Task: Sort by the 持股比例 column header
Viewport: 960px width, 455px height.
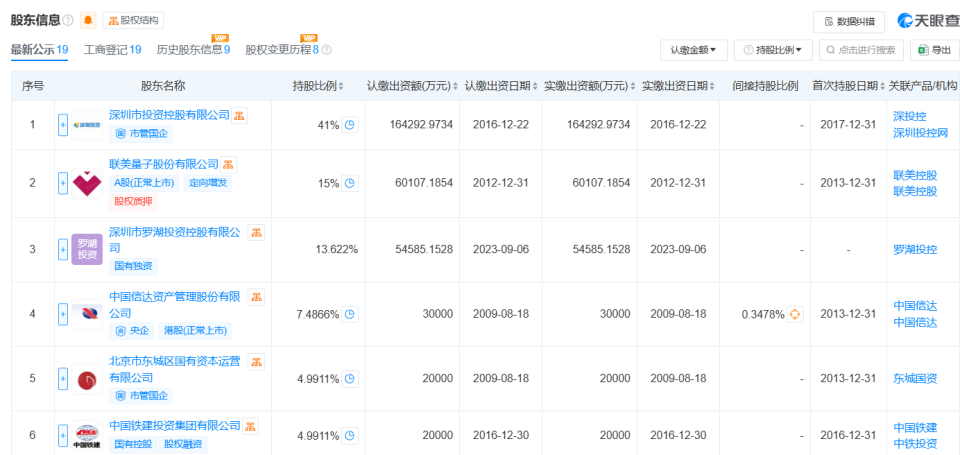Action: 318,86
